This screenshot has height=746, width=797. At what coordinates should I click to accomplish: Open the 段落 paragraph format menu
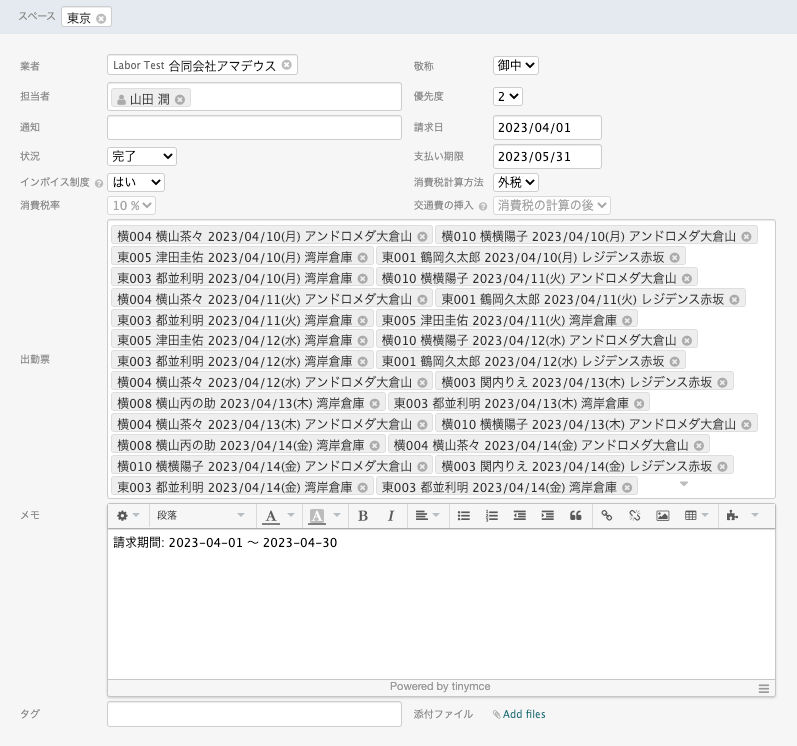(199, 516)
